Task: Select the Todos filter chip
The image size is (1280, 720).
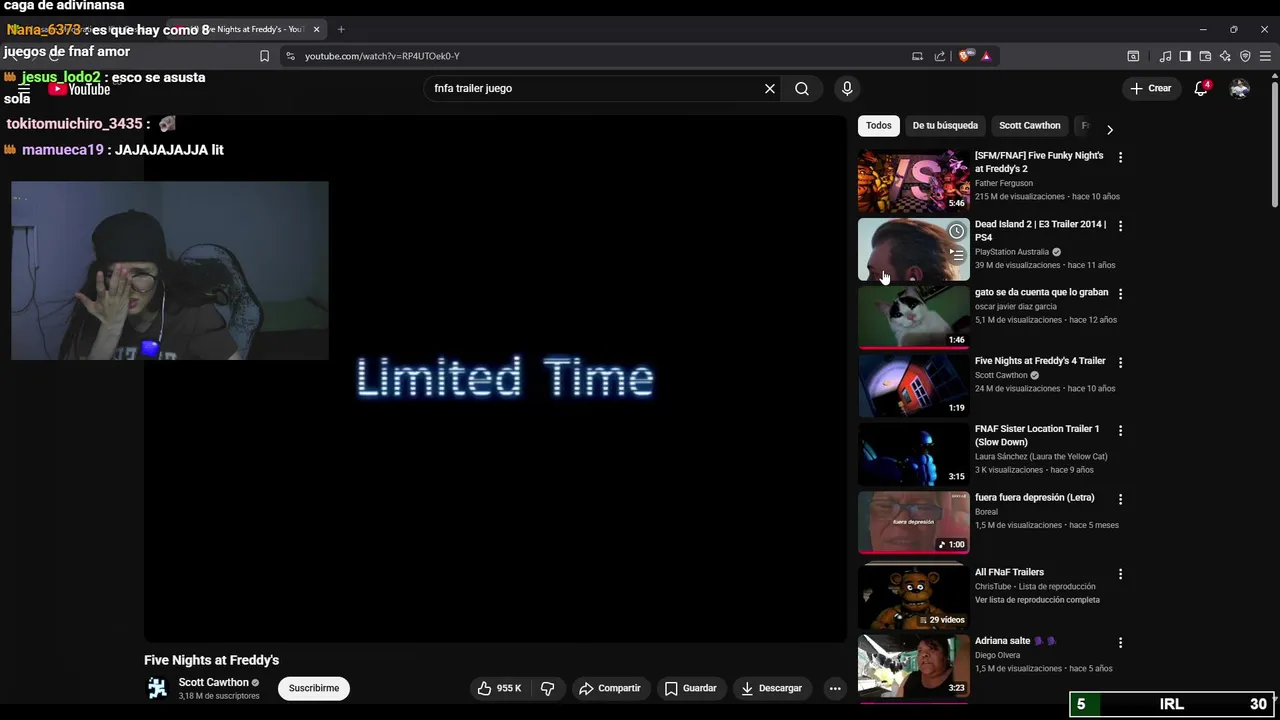Action: point(879,126)
